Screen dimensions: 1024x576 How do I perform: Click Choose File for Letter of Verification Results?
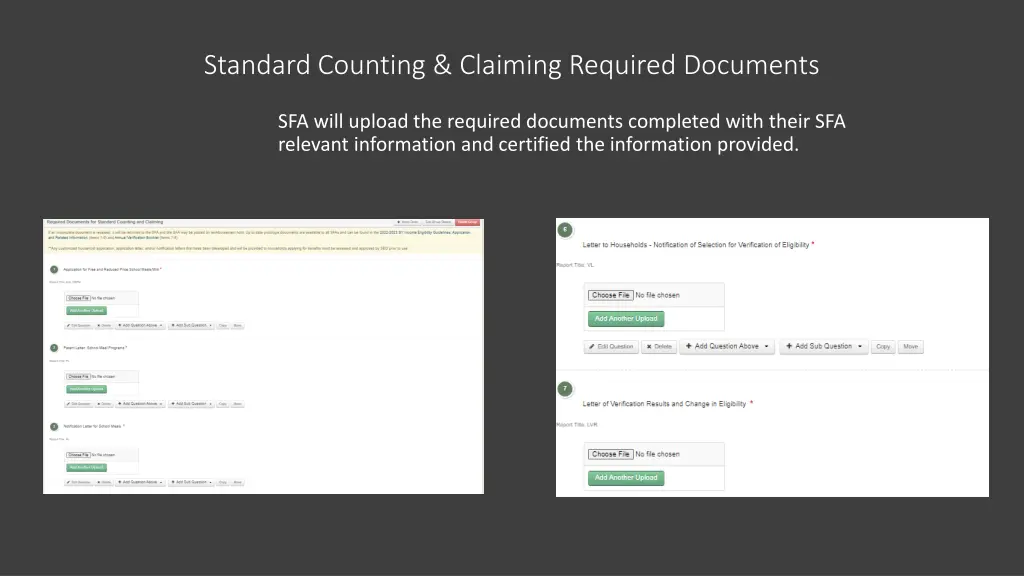pyautogui.click(x=610, y=454)
